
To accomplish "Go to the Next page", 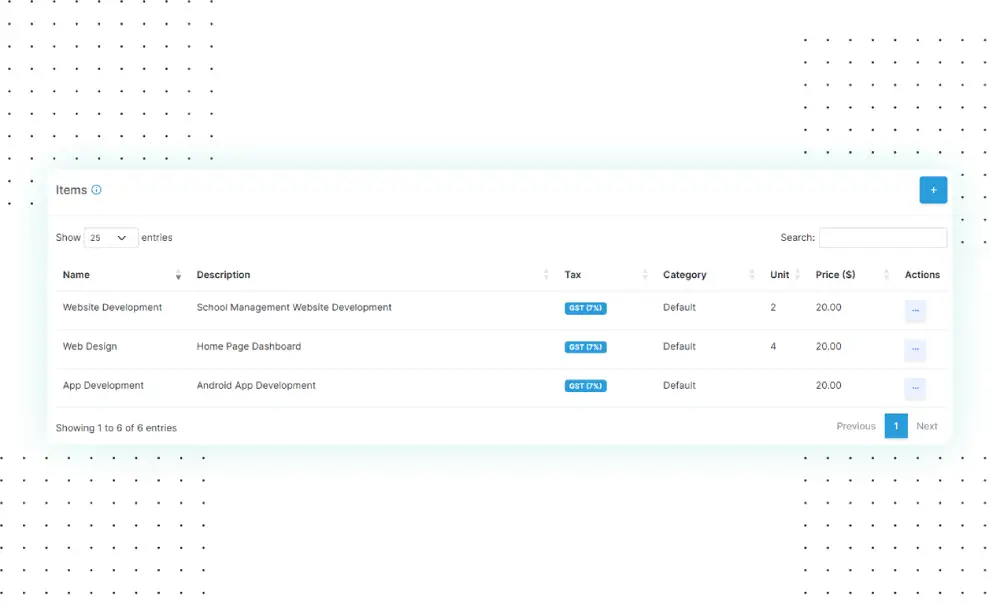I will 927,426.
